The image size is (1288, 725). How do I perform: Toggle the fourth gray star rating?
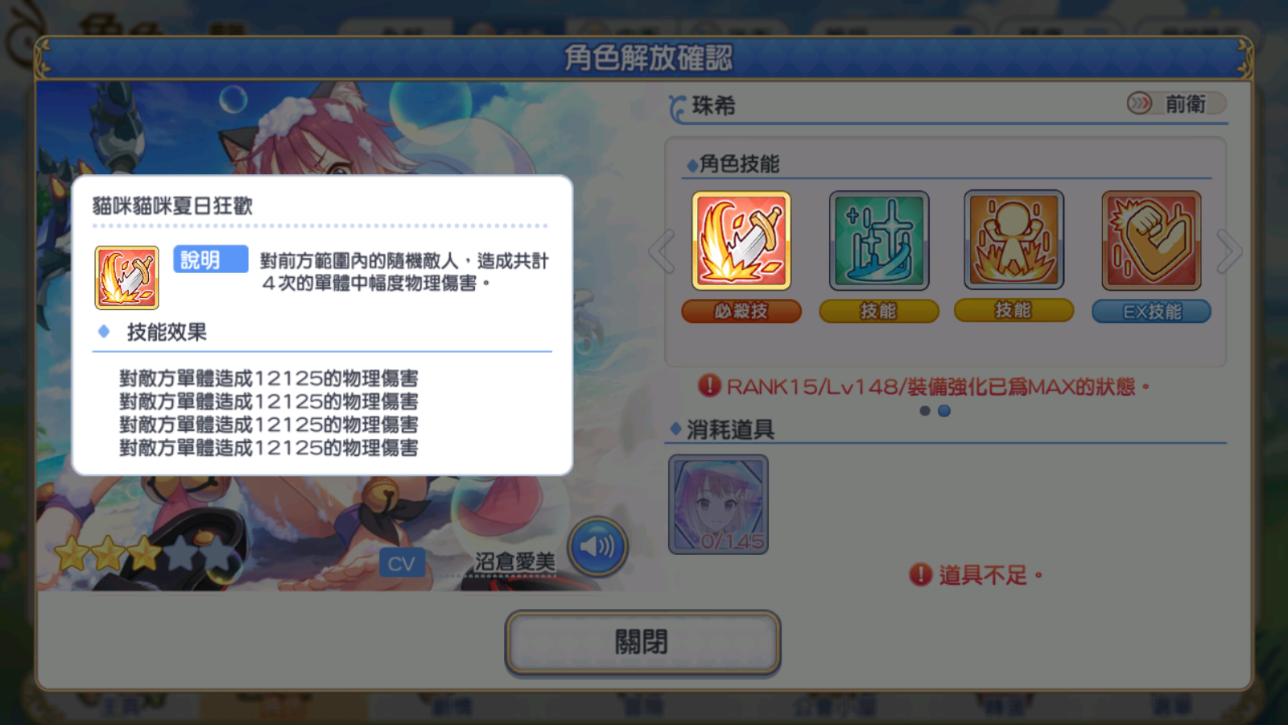pyautogui.click(x=182, y=554)
